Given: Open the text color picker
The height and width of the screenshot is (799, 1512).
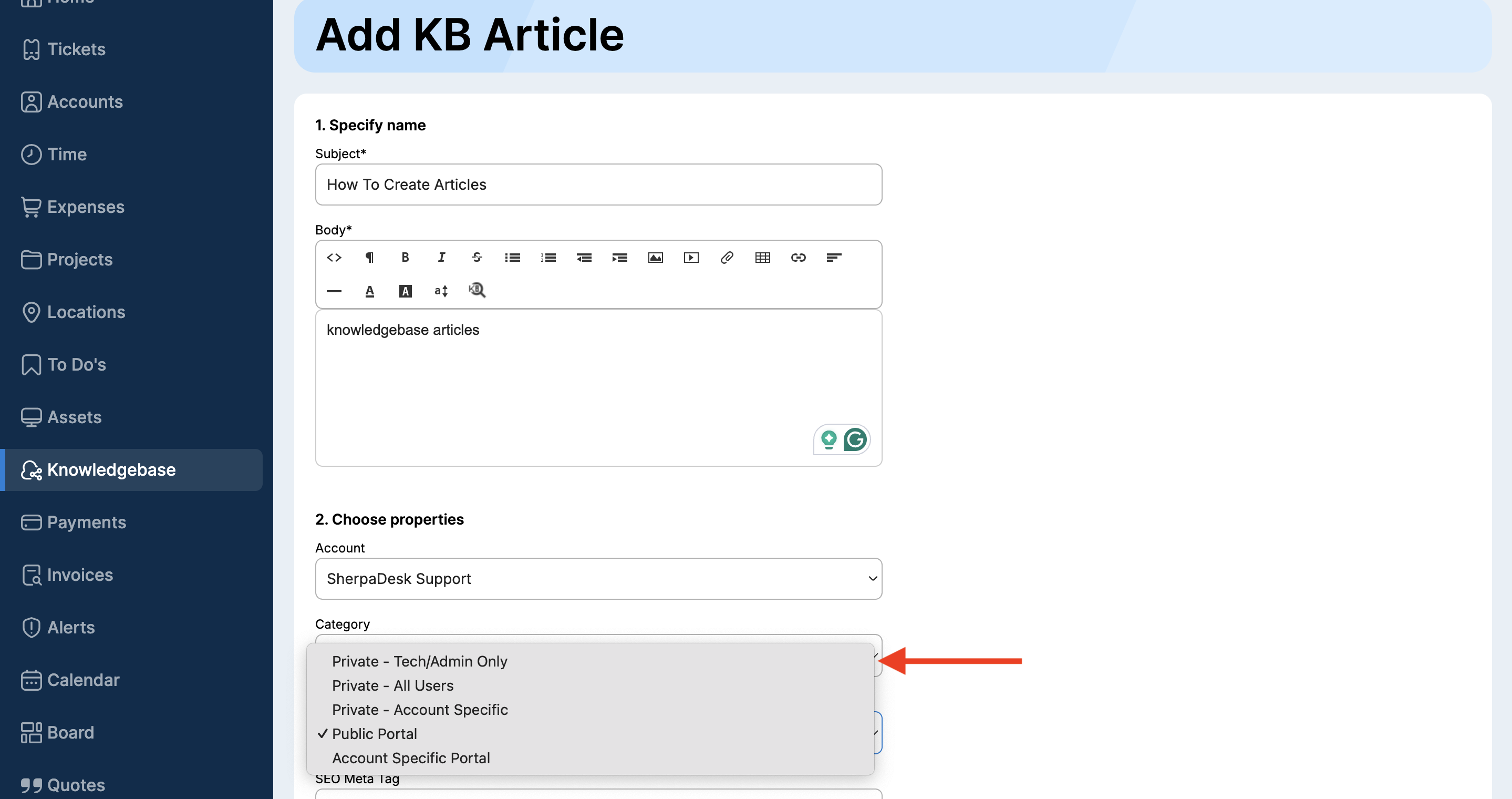Looking at the screenshot, I should tap(370, 291).
